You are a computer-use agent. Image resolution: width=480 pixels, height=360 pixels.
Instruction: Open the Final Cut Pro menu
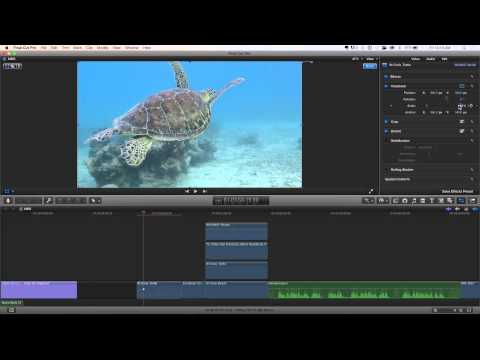coord(25,48)
